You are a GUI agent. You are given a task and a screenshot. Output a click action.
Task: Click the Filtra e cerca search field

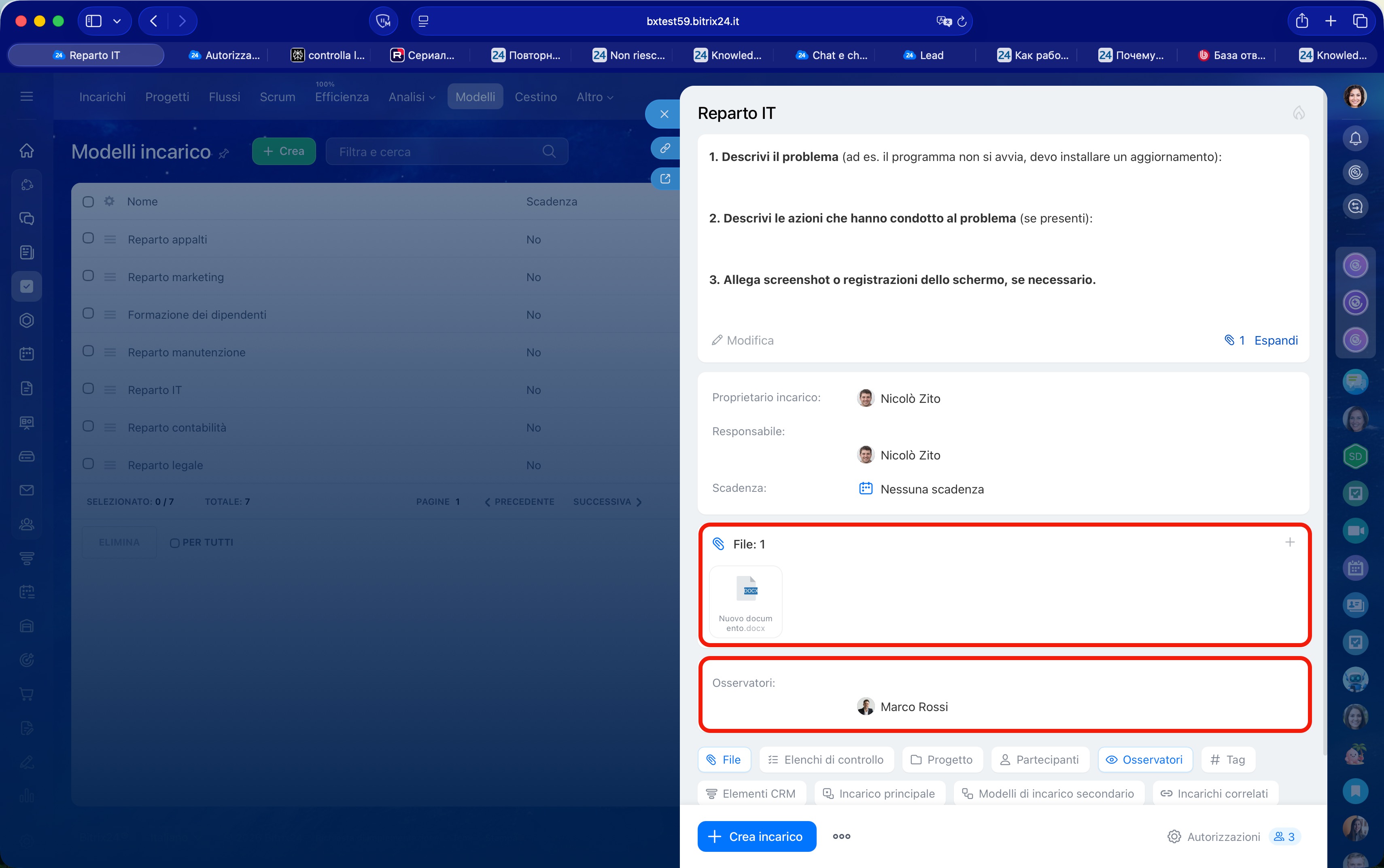pyautogui.click(x=437, y=152)
